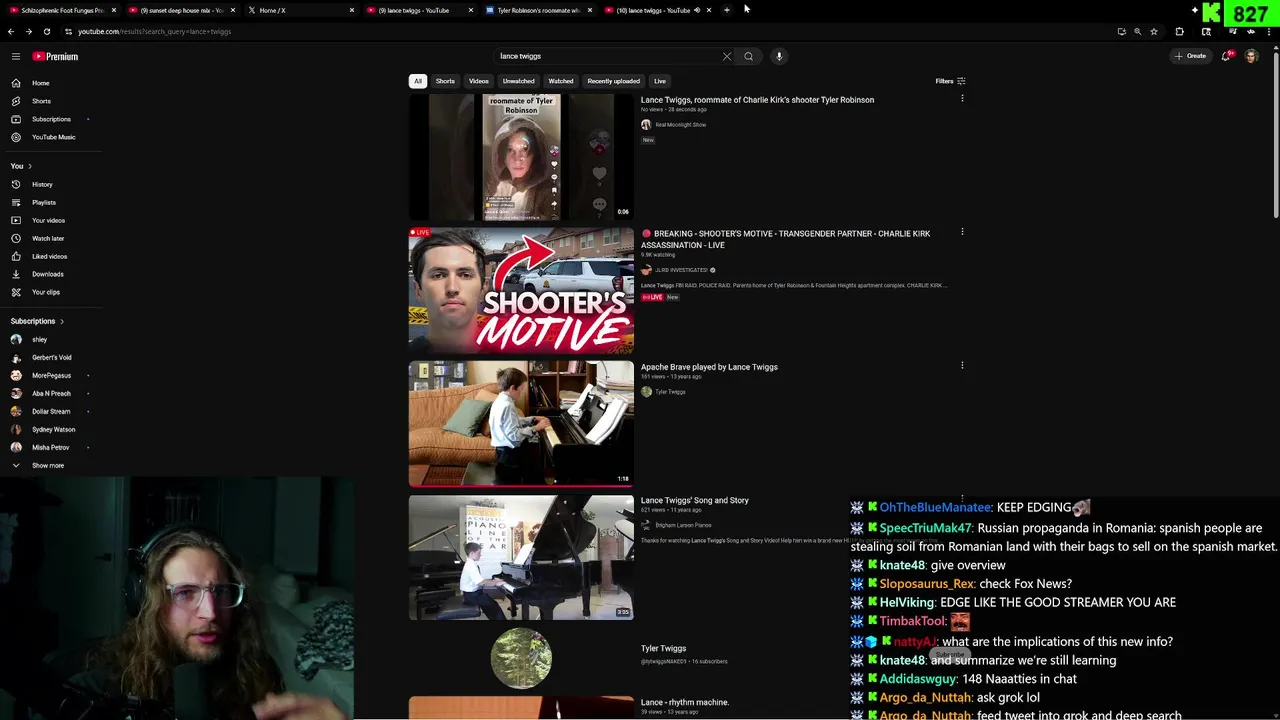Go to YouTube Premium home logo
Screen dimensions: 1280x720
tap(55, 56)
